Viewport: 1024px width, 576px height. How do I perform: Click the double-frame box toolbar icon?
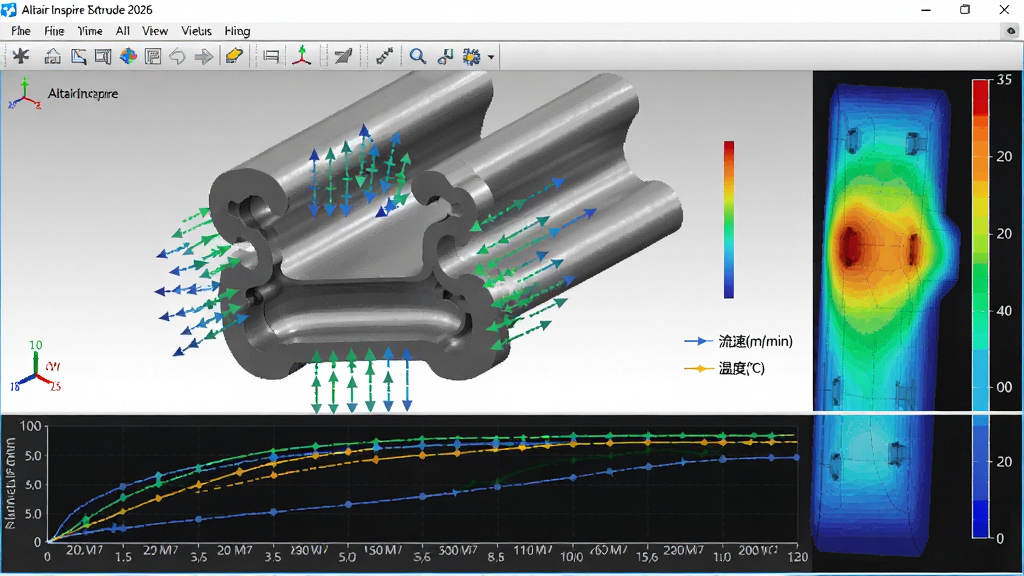coord(103,57)
